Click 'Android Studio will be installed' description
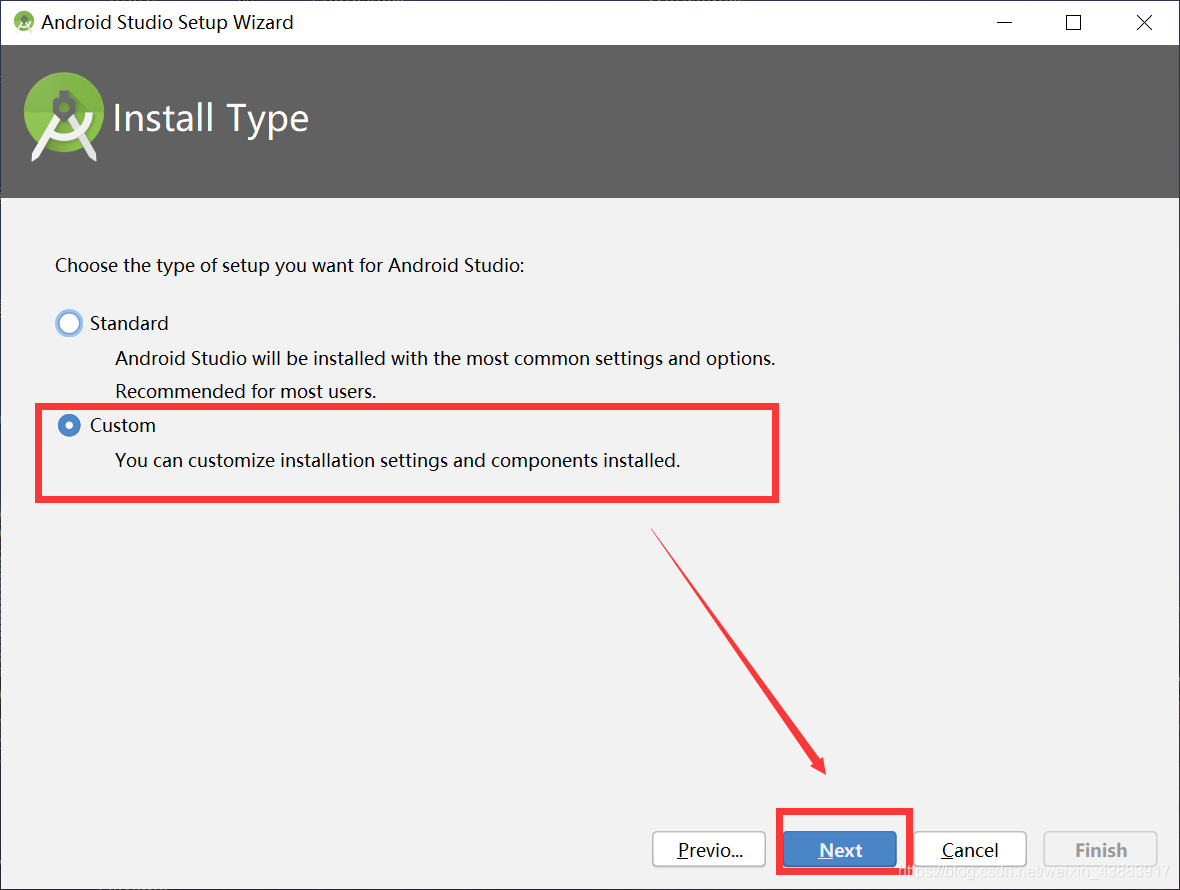 pos(445,359)
